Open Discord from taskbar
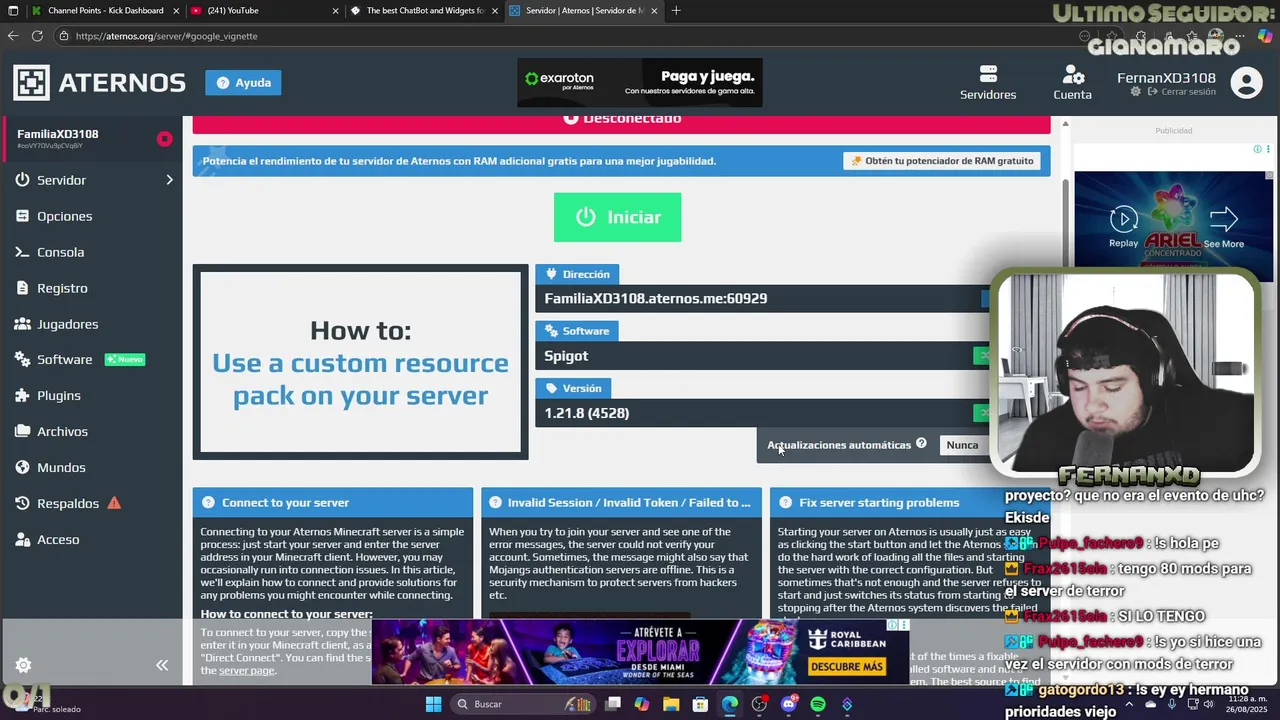 click(789, 704)
